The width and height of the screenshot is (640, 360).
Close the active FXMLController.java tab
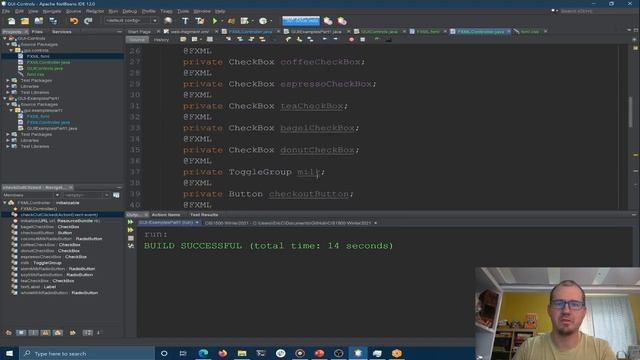[x=509, y=31]
